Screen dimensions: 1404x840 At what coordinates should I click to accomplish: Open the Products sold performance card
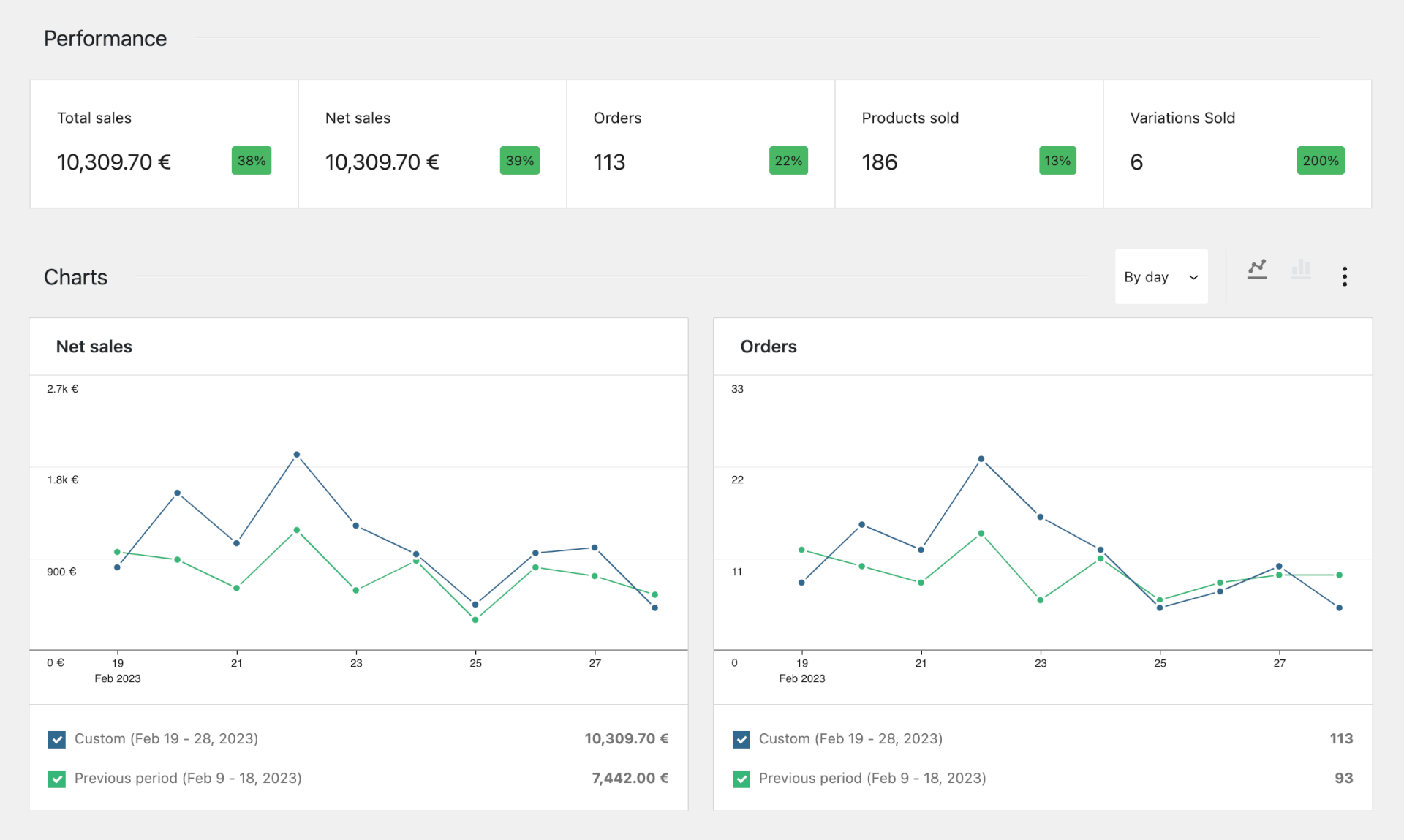[x=969, y=144]
